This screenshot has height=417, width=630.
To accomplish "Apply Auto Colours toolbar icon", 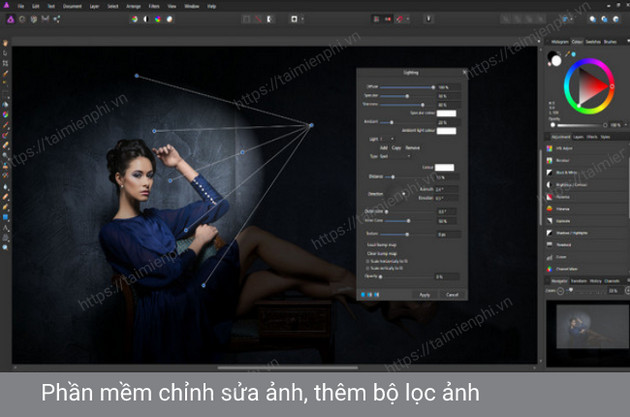I will coord(158,19).
